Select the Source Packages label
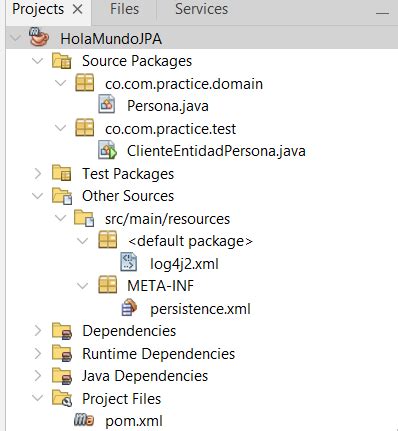398x431 pixels. pos(137,61)
